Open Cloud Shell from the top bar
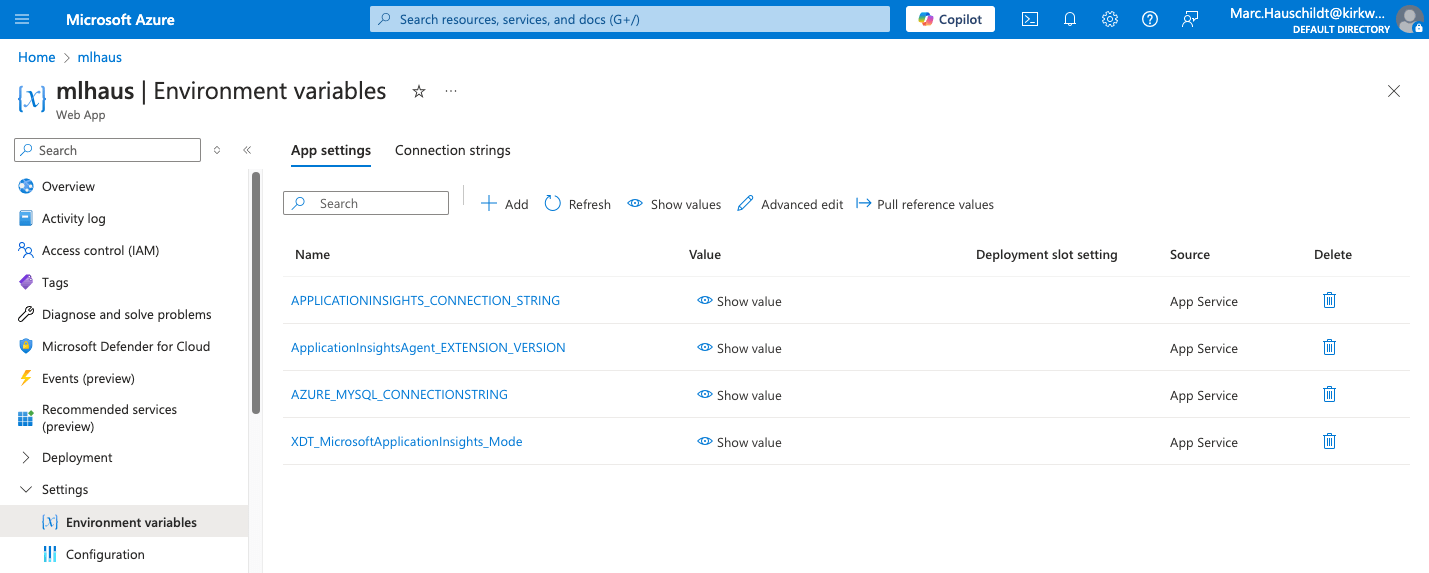The width and height of the screenshot is (1429, 573). point(1030,19)
